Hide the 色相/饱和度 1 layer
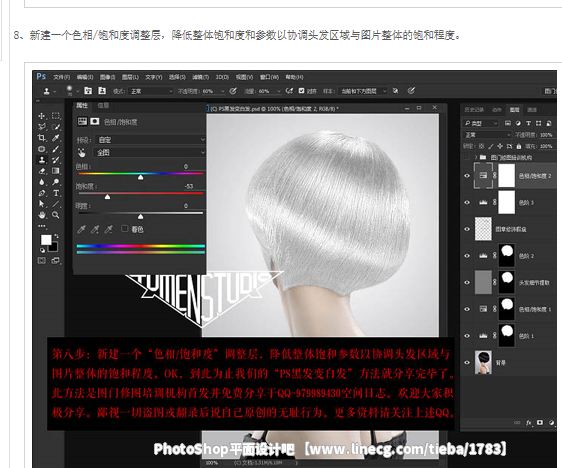 click(467, 309)
